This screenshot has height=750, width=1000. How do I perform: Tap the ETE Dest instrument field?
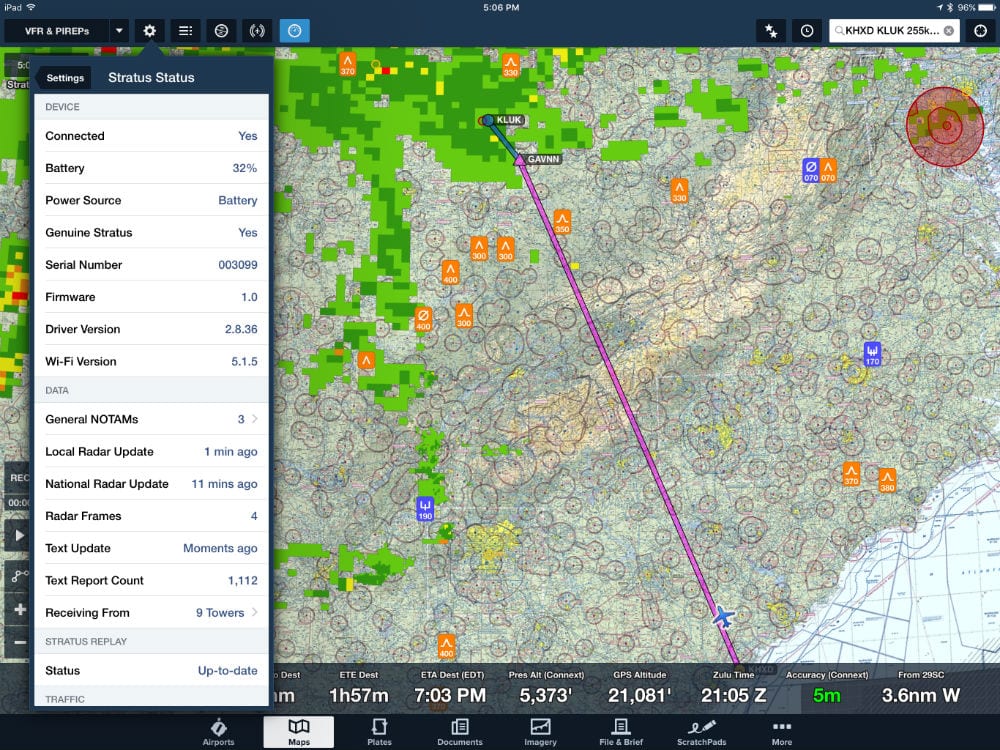[x=358, y=689]
